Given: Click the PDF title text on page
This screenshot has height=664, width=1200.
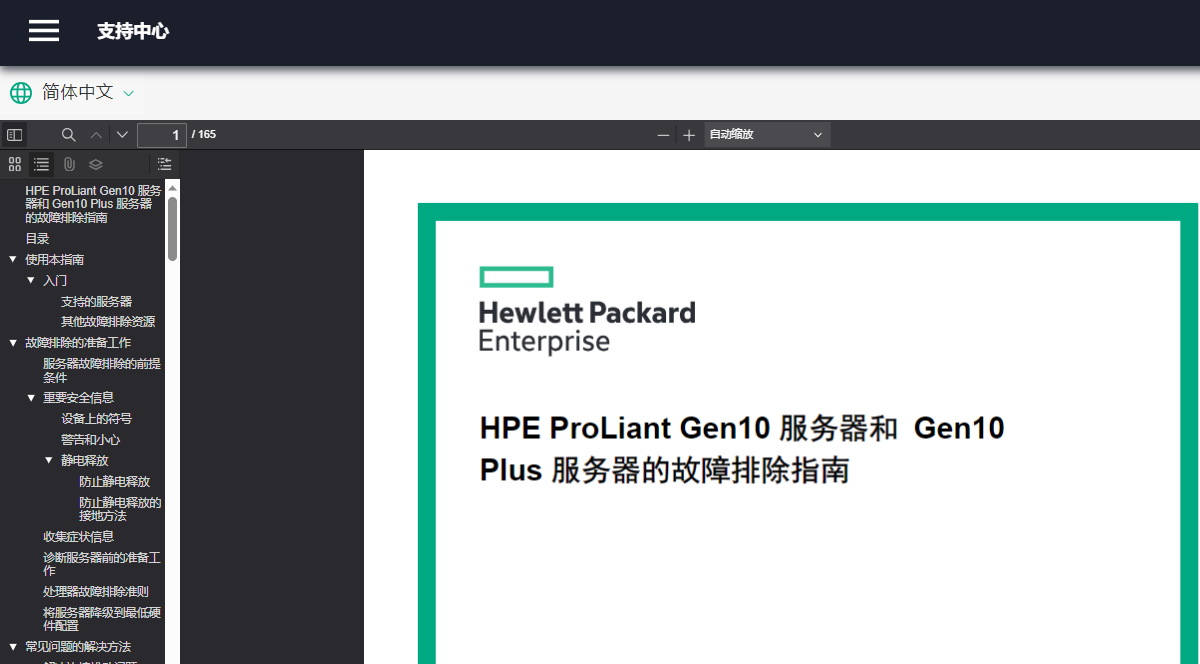Looking at the screenshot, I should pyautogui.click(x=742, y=449).
